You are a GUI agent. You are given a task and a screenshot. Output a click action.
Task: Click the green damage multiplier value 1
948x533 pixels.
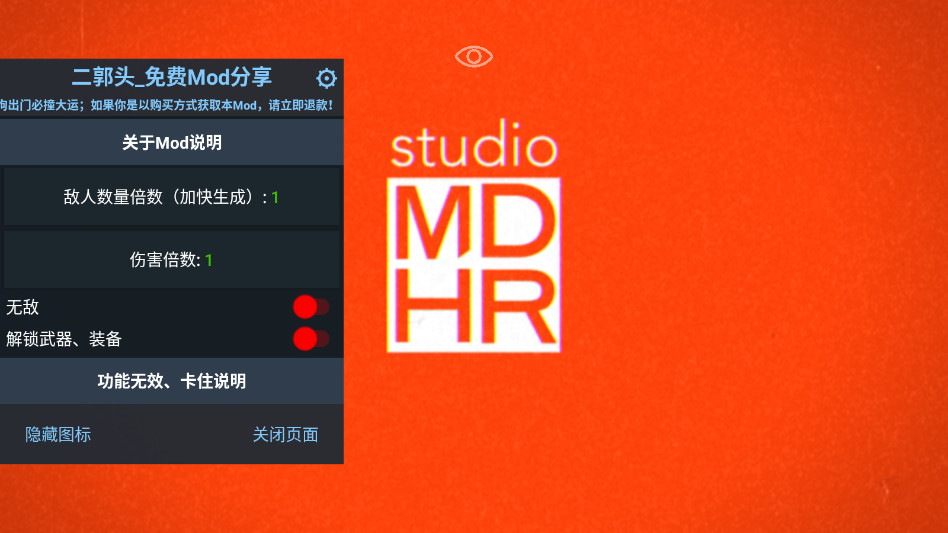click(x=209, y=261)
